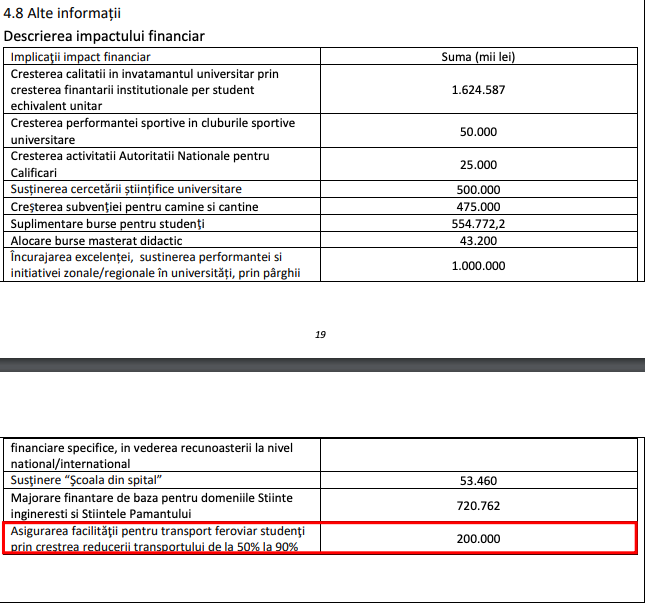Viewport: 645px width, 603px height.
Task: Select the 1.000.000 amount cell
Action: pos(478,265)
